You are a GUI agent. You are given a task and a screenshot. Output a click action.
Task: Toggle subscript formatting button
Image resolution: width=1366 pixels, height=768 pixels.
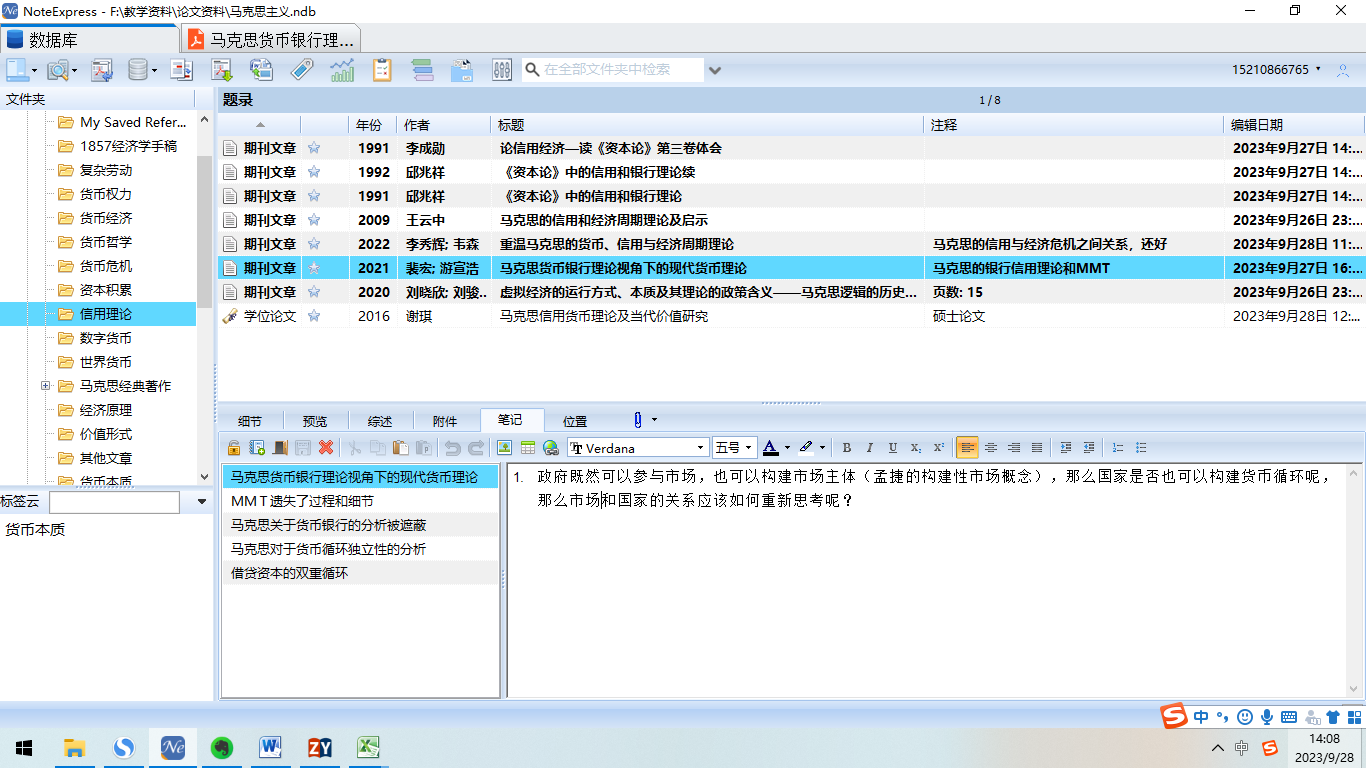pos(916,448)
